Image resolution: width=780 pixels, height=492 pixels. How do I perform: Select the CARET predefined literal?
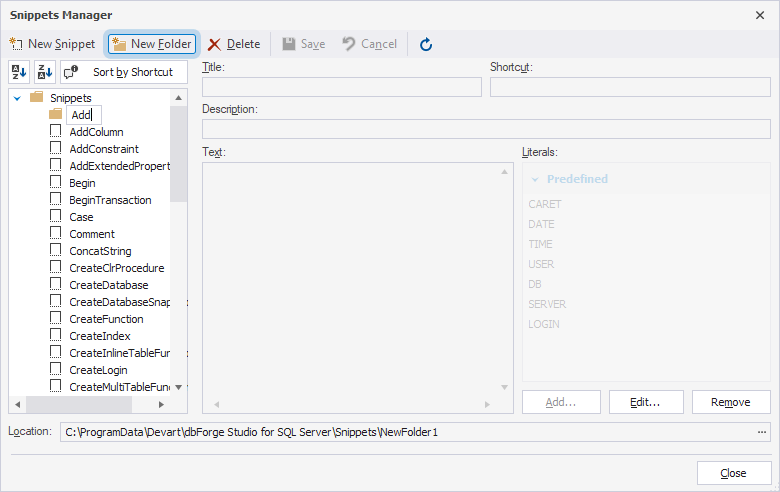545,204
